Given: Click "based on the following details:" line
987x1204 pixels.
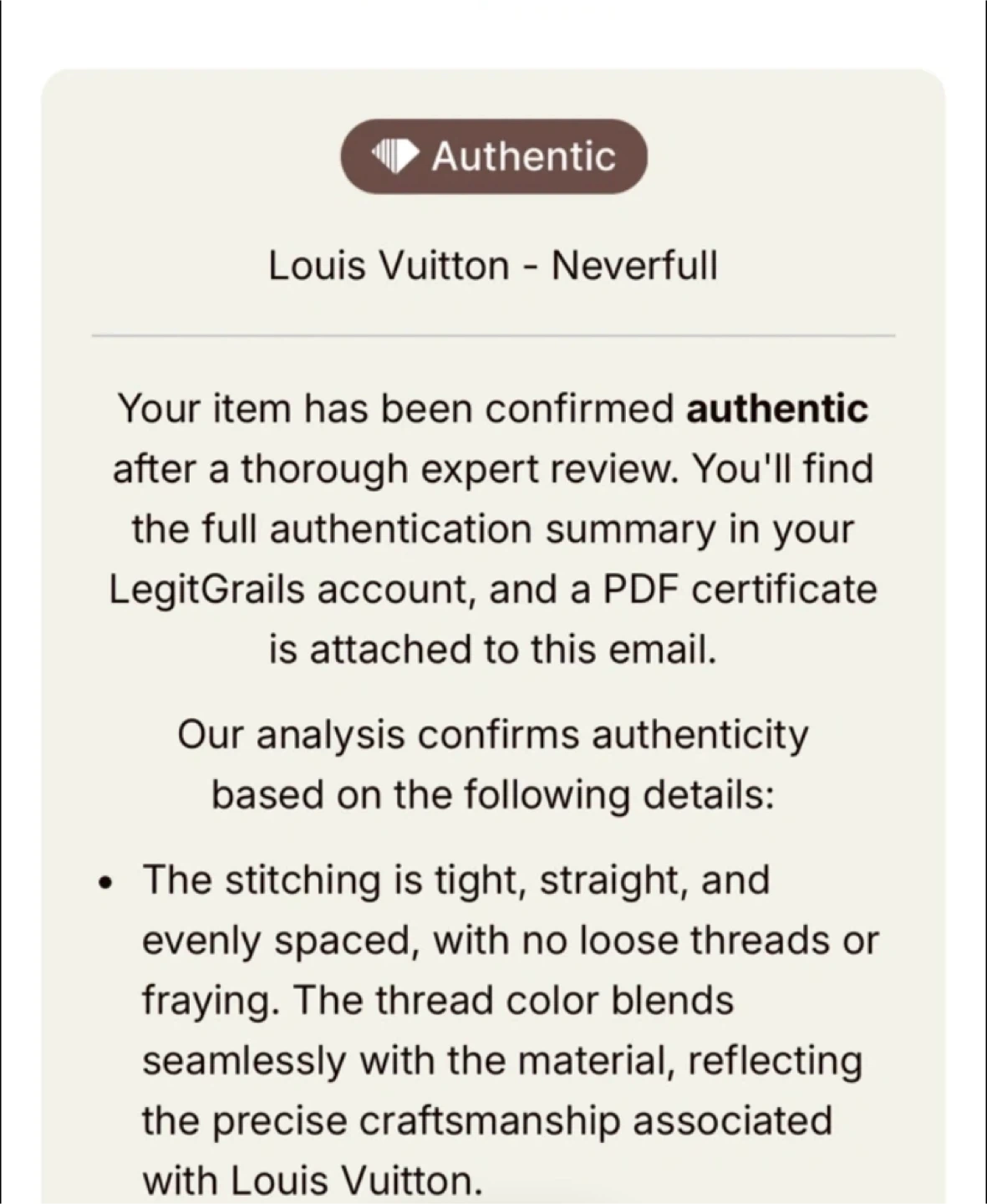Looking at the screenshot, I should coord(493,795).
